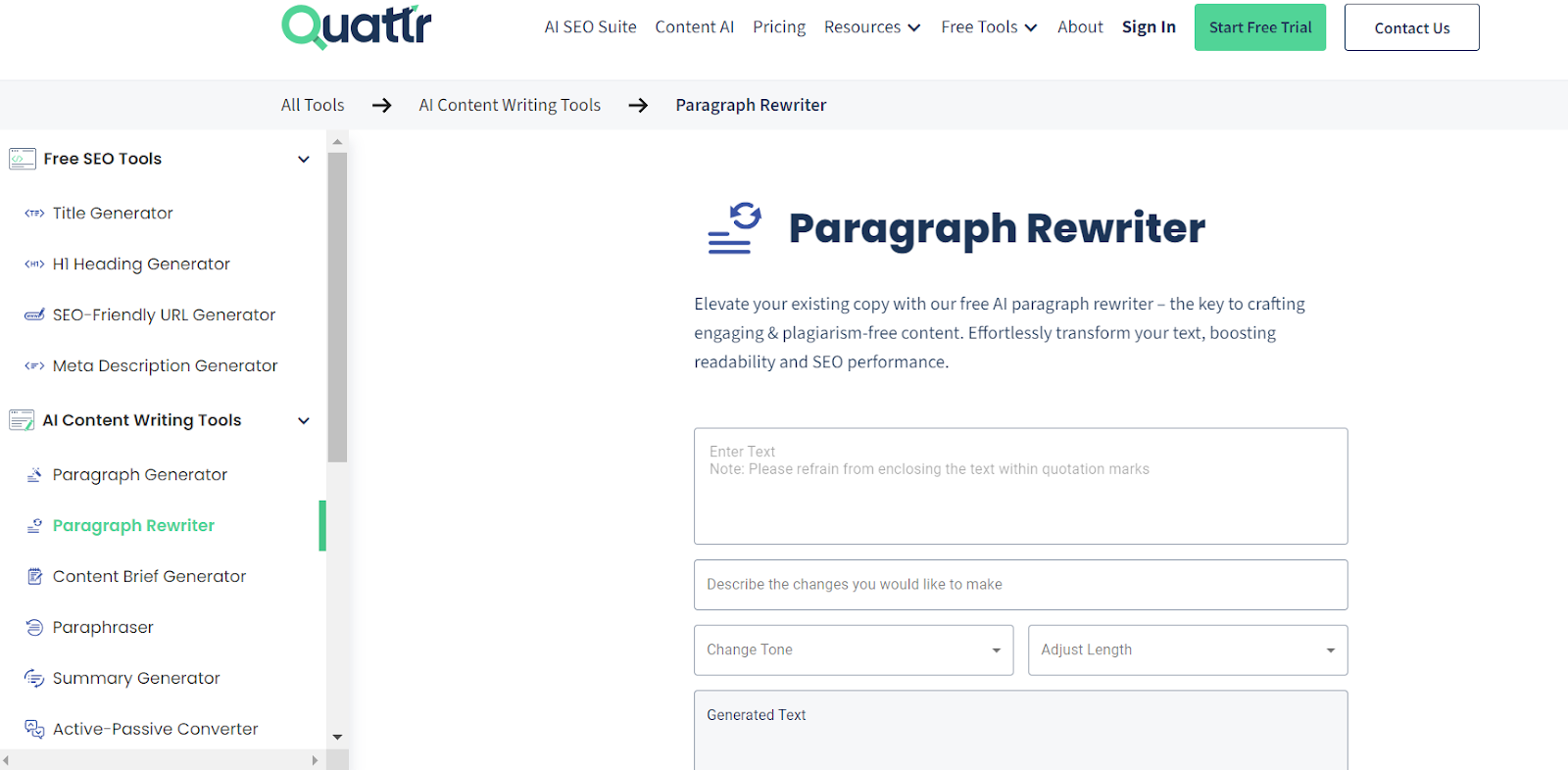This screenshot has height=770, width=1568.
Task: Click the Enter Text input area
Action: [x=1021, y=486]
